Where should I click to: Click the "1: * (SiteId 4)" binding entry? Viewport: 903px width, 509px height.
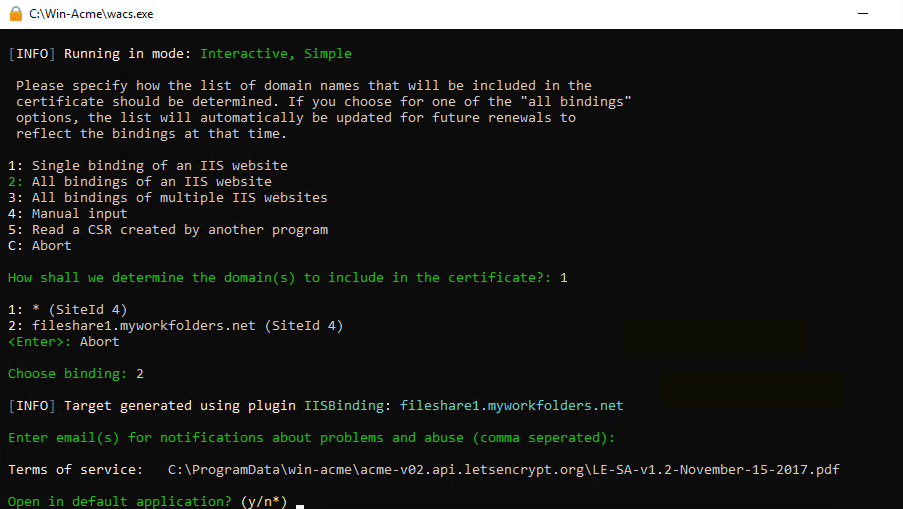[x=67, y=310]
